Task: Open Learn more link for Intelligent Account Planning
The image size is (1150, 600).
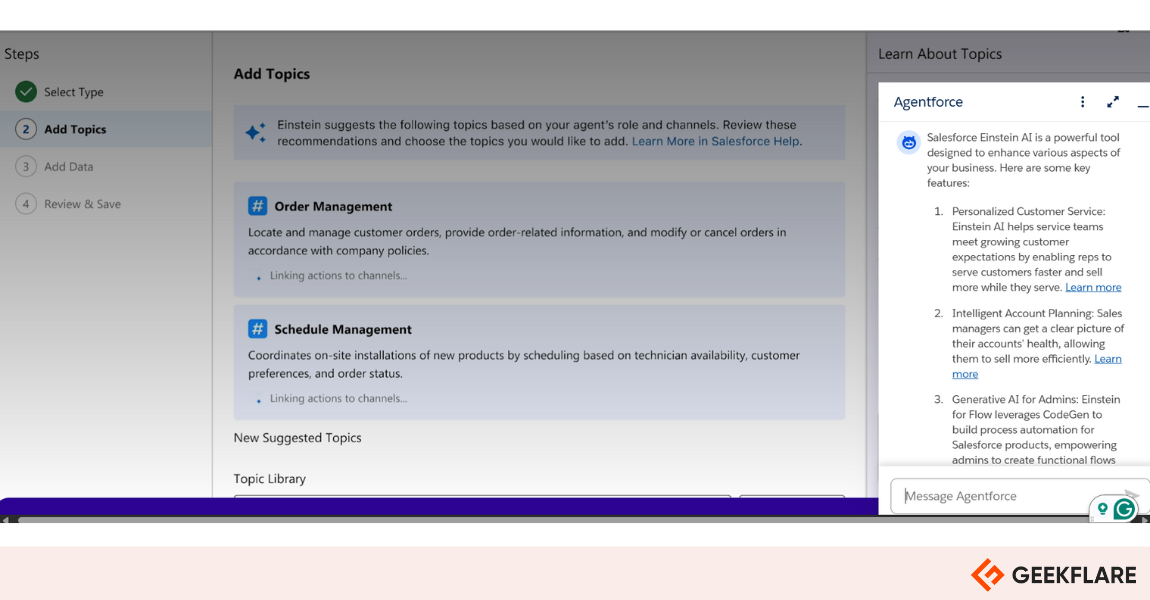Action: coord(1107,359)
